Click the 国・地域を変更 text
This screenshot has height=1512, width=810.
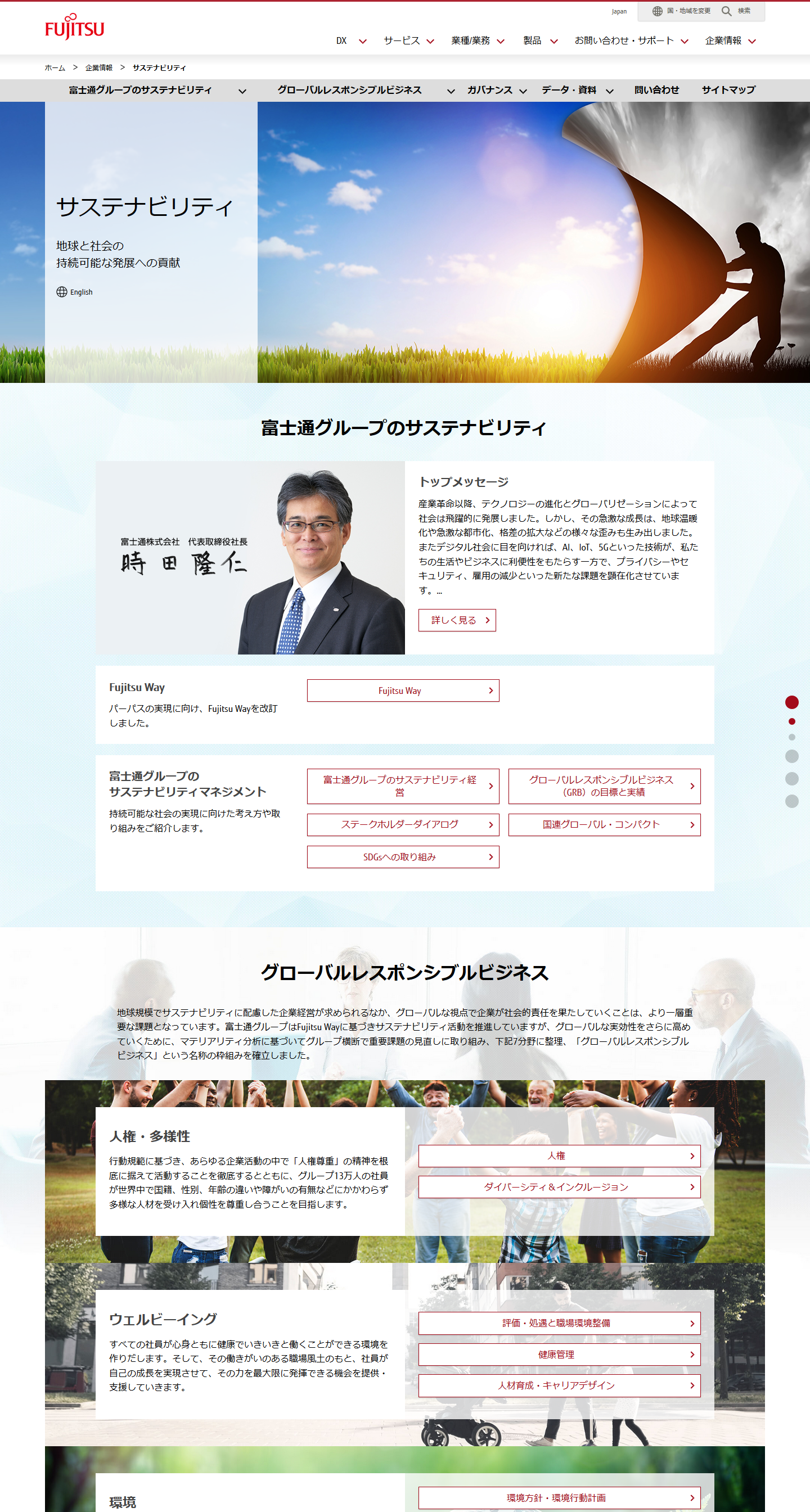click(x=688, y=11)
